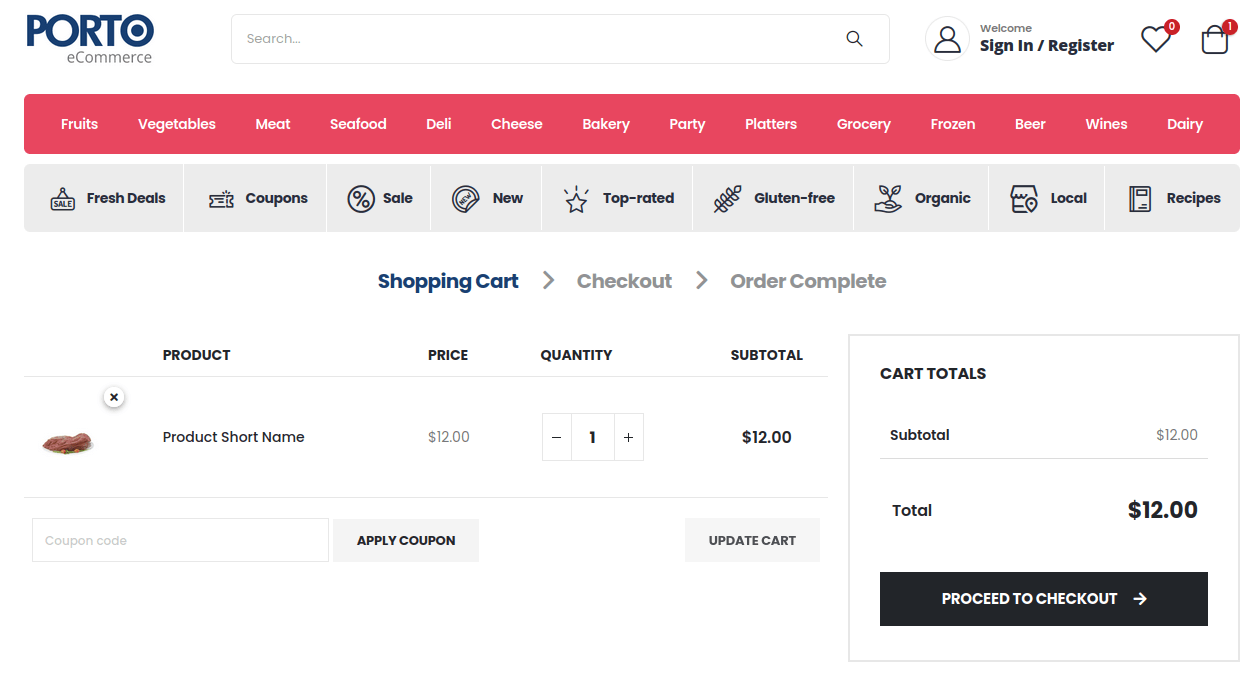Click the user account icon
The image size is (1247, 677).
click(946, 38)
